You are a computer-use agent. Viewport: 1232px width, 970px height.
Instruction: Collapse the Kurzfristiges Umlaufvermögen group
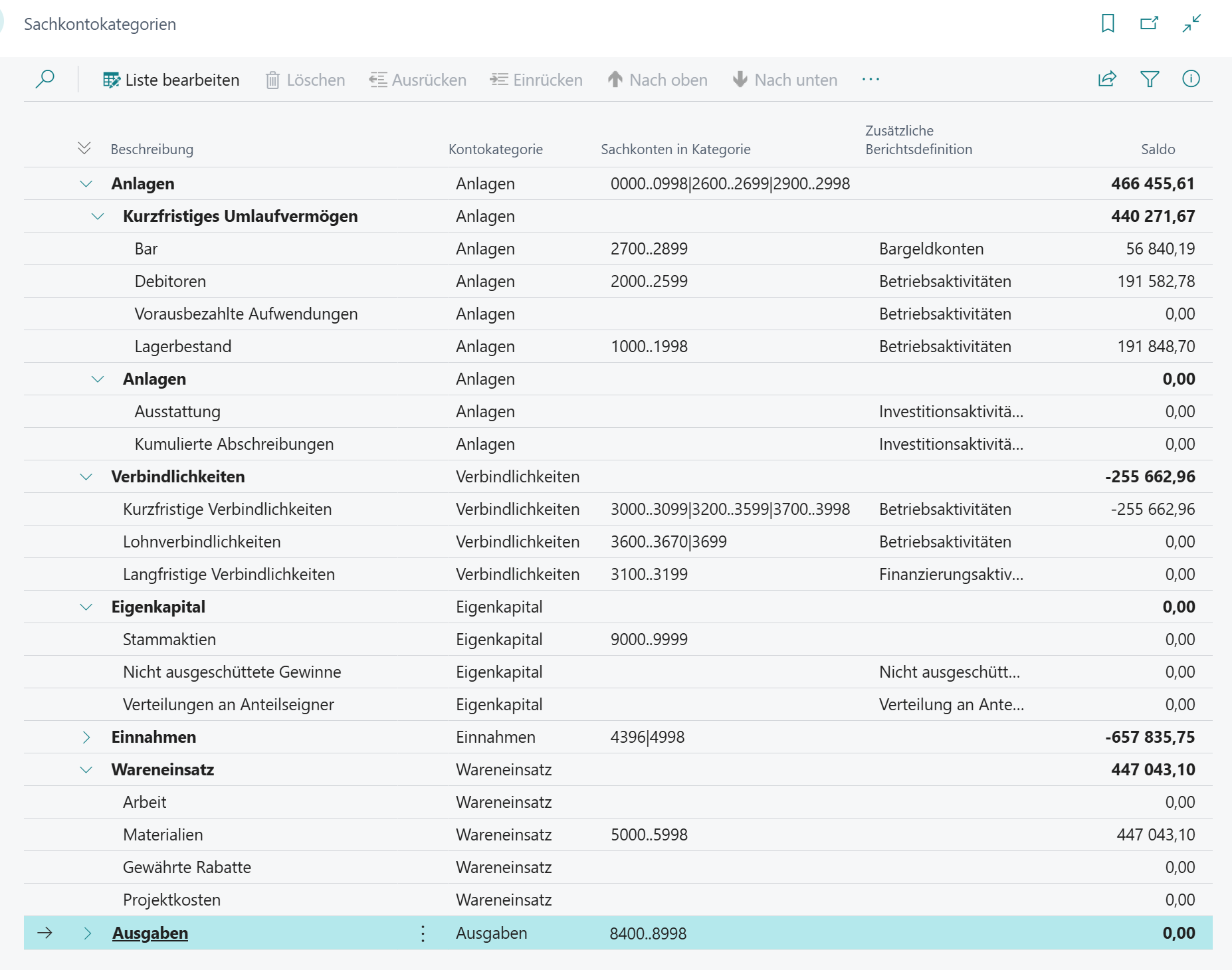click(x=98, y=217)
